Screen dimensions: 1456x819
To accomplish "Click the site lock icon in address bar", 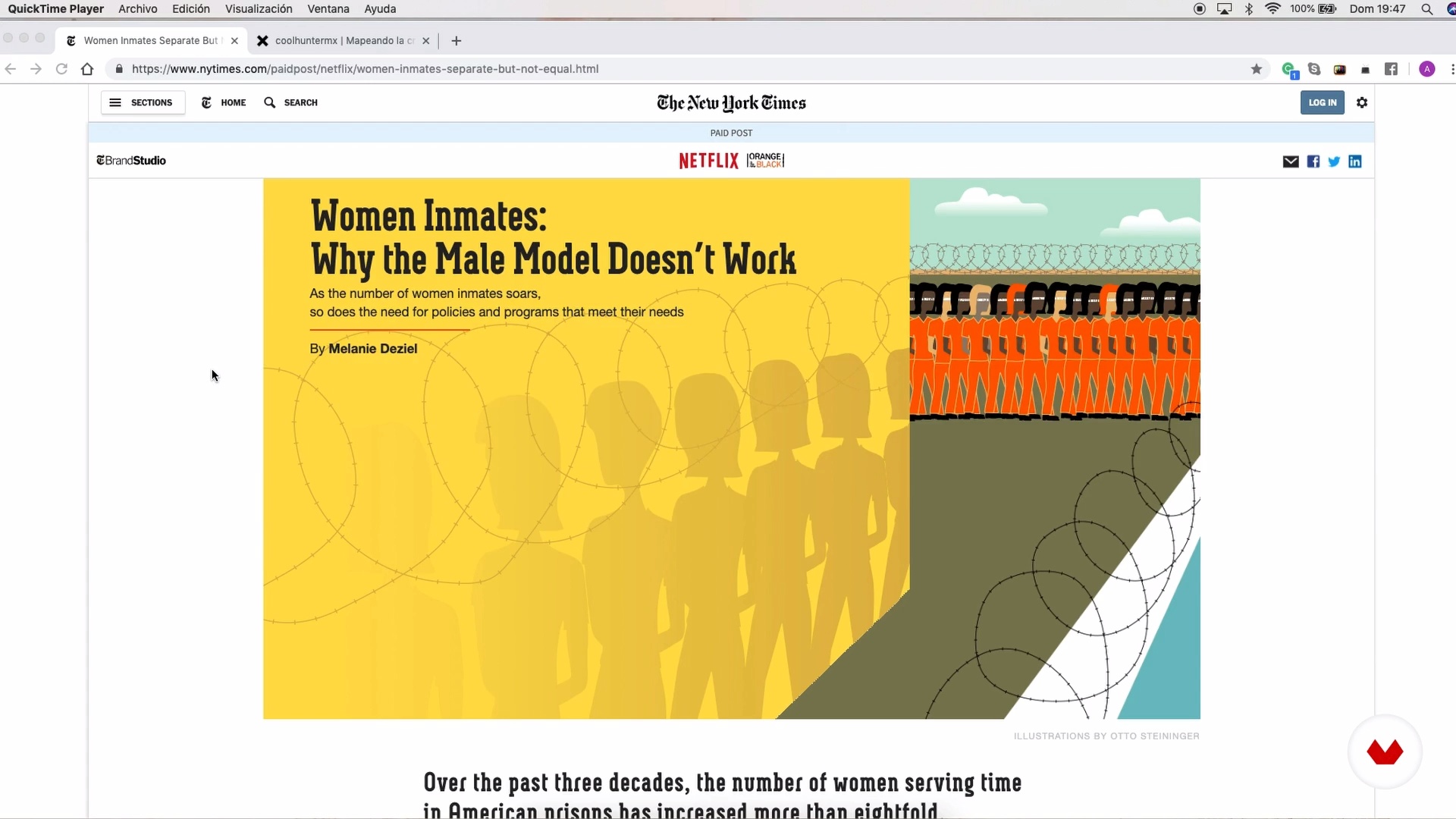I will [x=119, y=69].
